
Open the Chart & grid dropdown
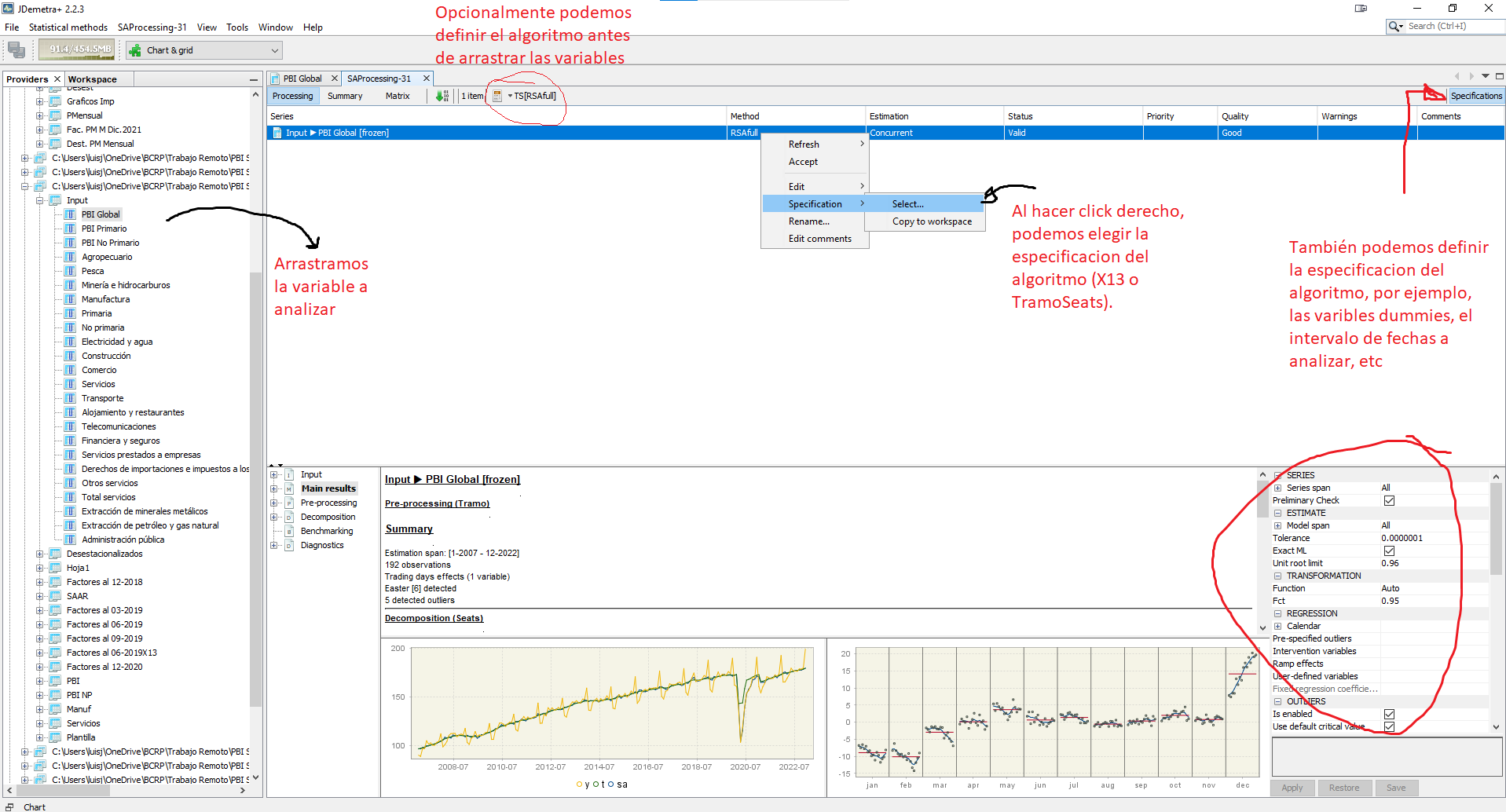tap(274, 50)
